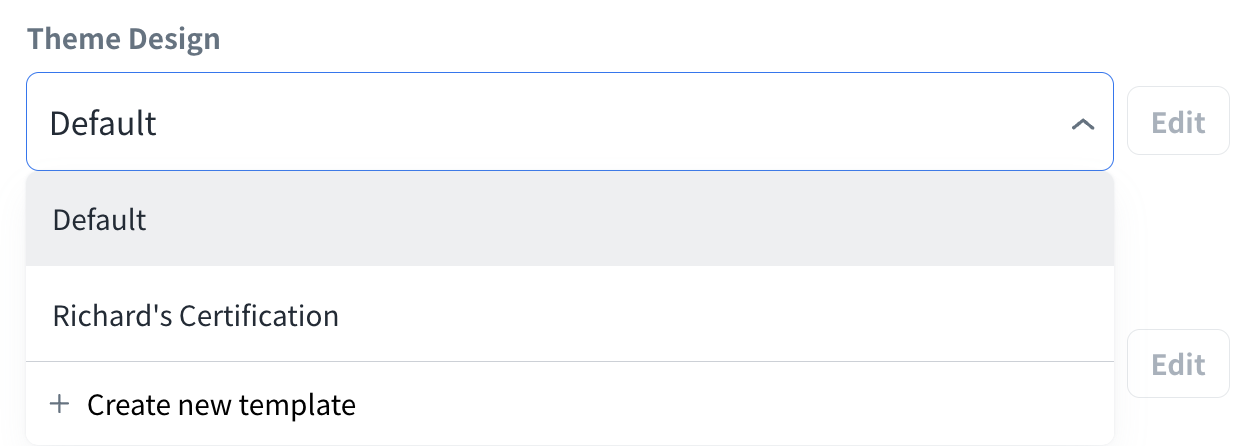Pick Default from the dropdown options

click(x=100, y=220)
